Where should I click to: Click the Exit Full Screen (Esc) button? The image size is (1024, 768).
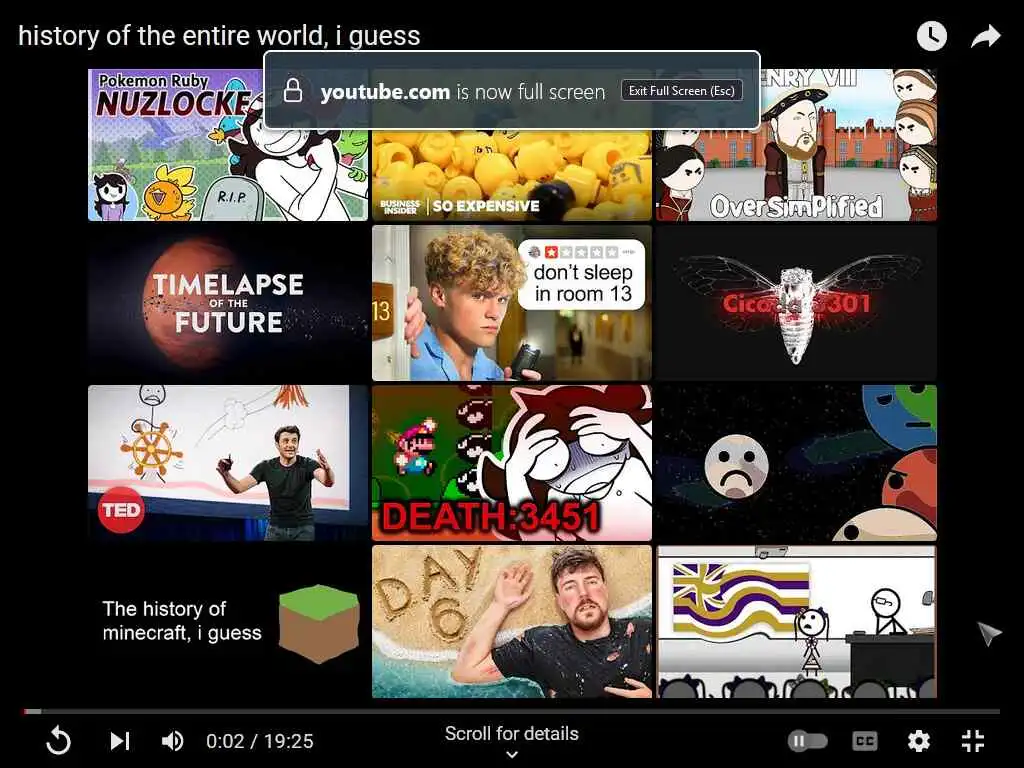click(682, 91)
